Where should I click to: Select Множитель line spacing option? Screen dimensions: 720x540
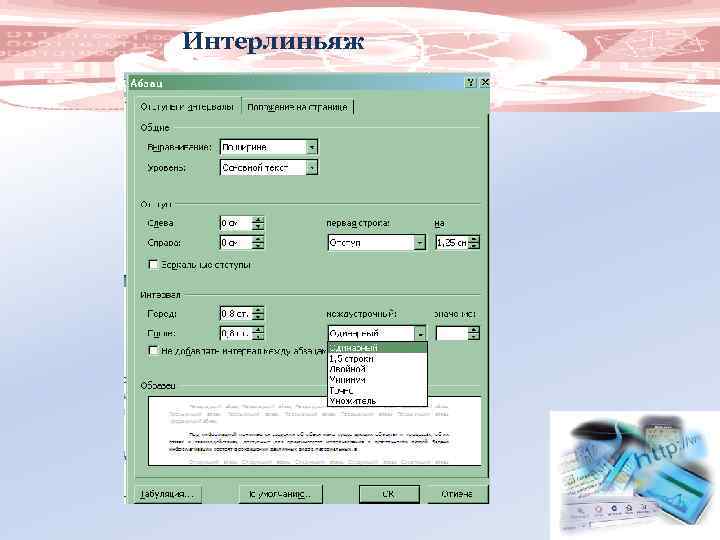pyautogui.click(x=377, y=401)
